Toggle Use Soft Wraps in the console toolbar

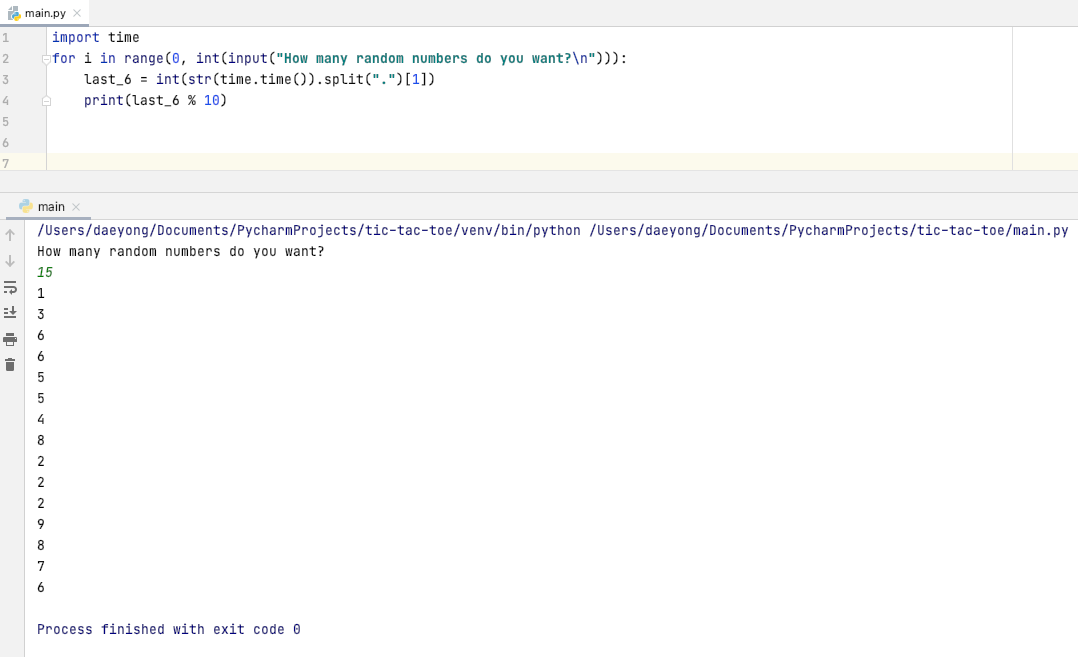(x=10, y=286)
